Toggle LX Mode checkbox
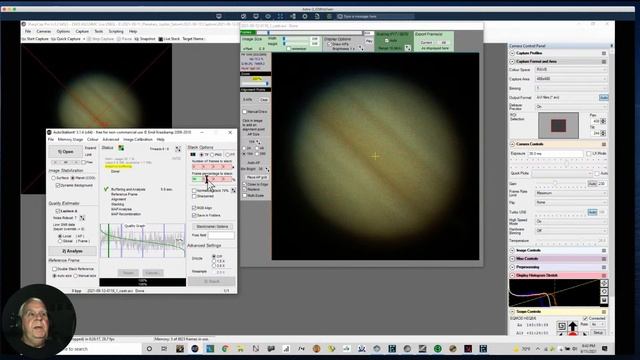Screen dimensions: 640x360 [x=589, y=153]
